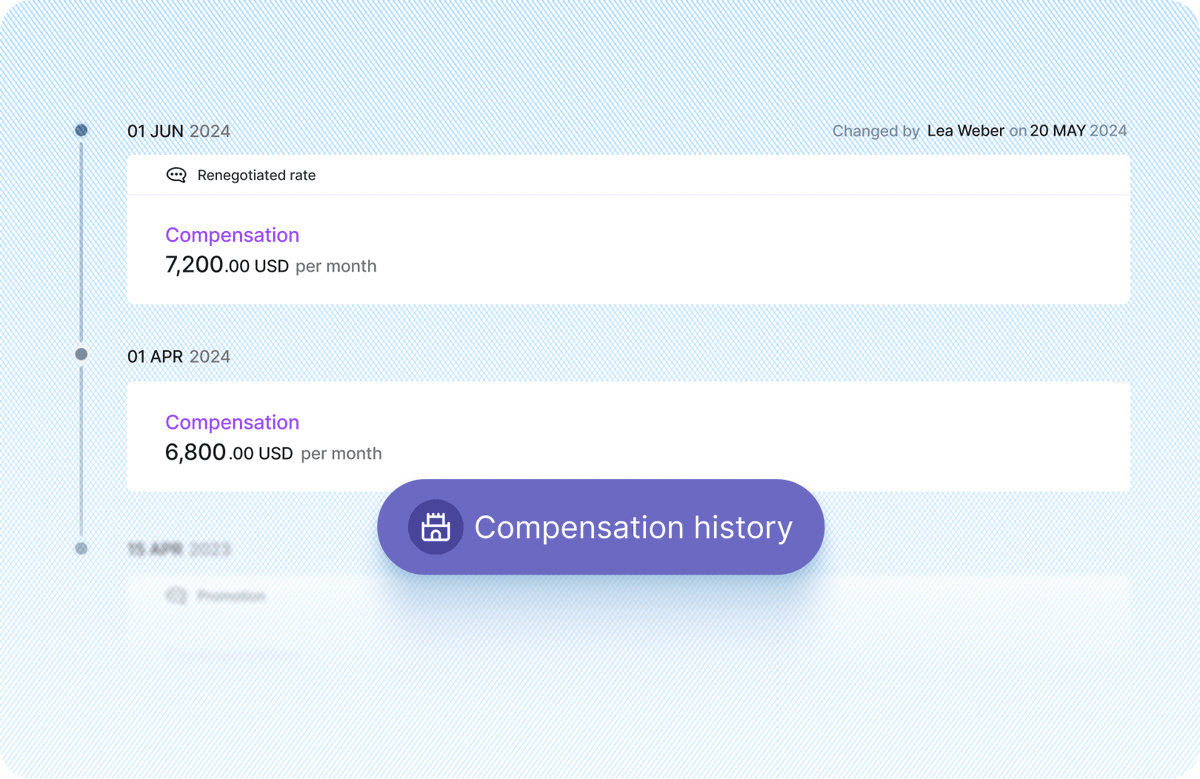Screen dimensions: 1200x779
Task: Click the Changed by label
Action: click(876, 131)
